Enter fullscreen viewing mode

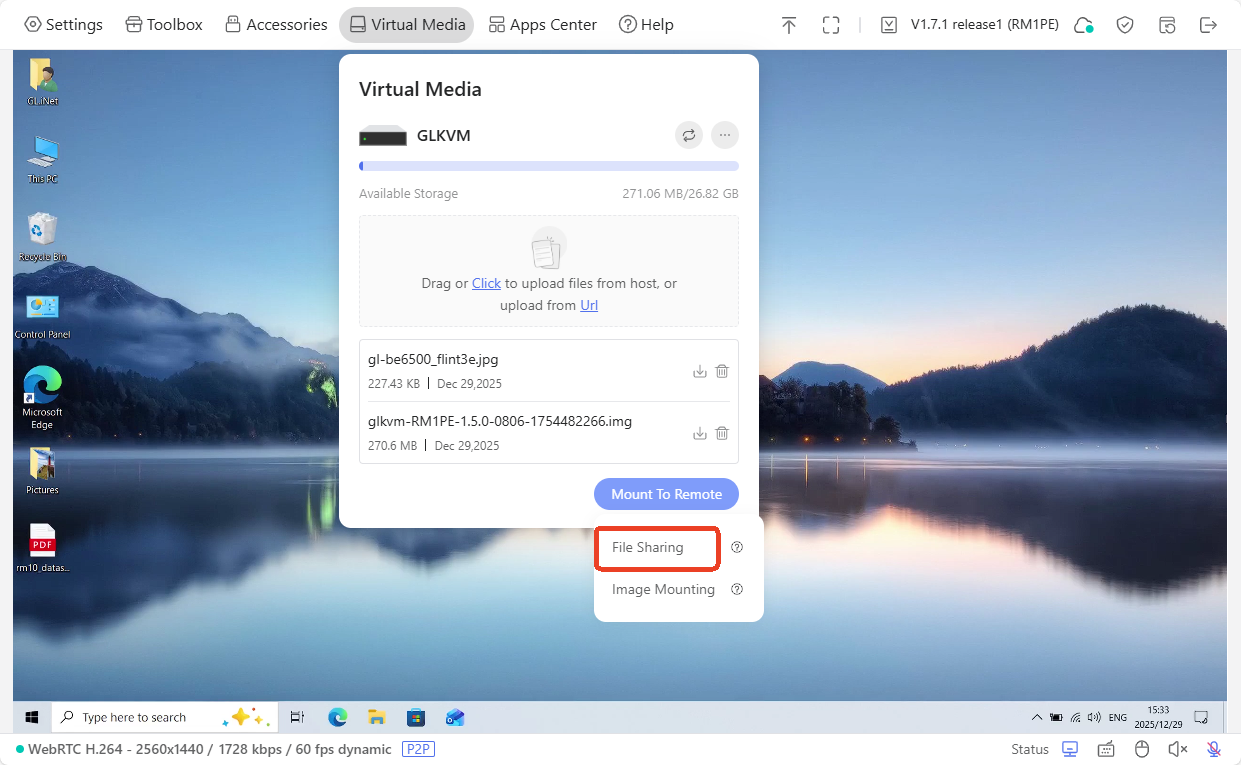click(x=831, y=24)
